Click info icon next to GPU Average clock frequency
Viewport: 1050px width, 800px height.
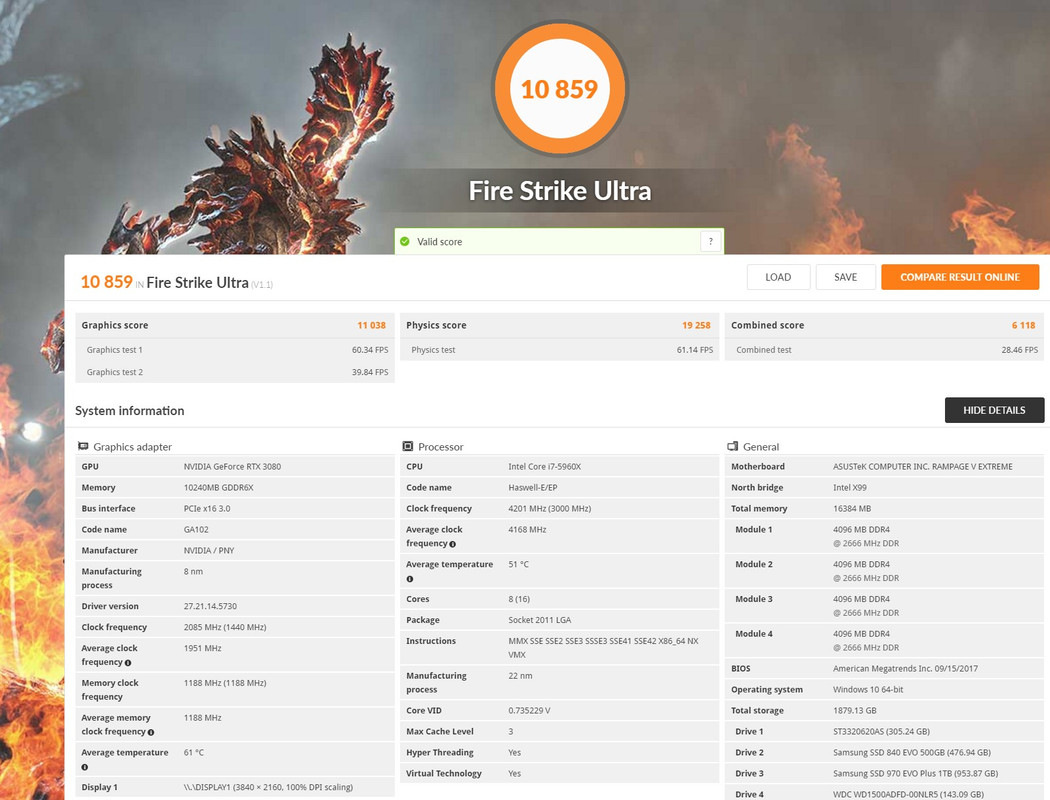[x=128, y=663]
